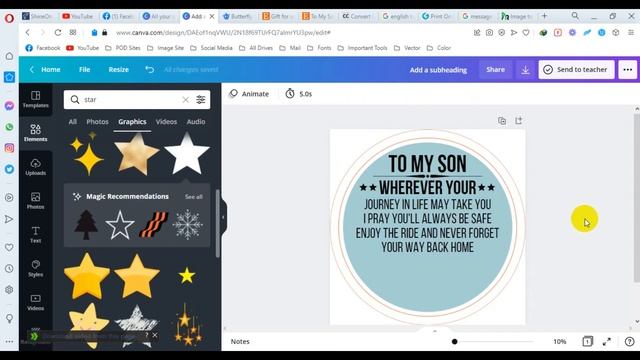Screen dimensions: 640x360
Task: Switch to the Videos results tab
Action: coord(166,122)
